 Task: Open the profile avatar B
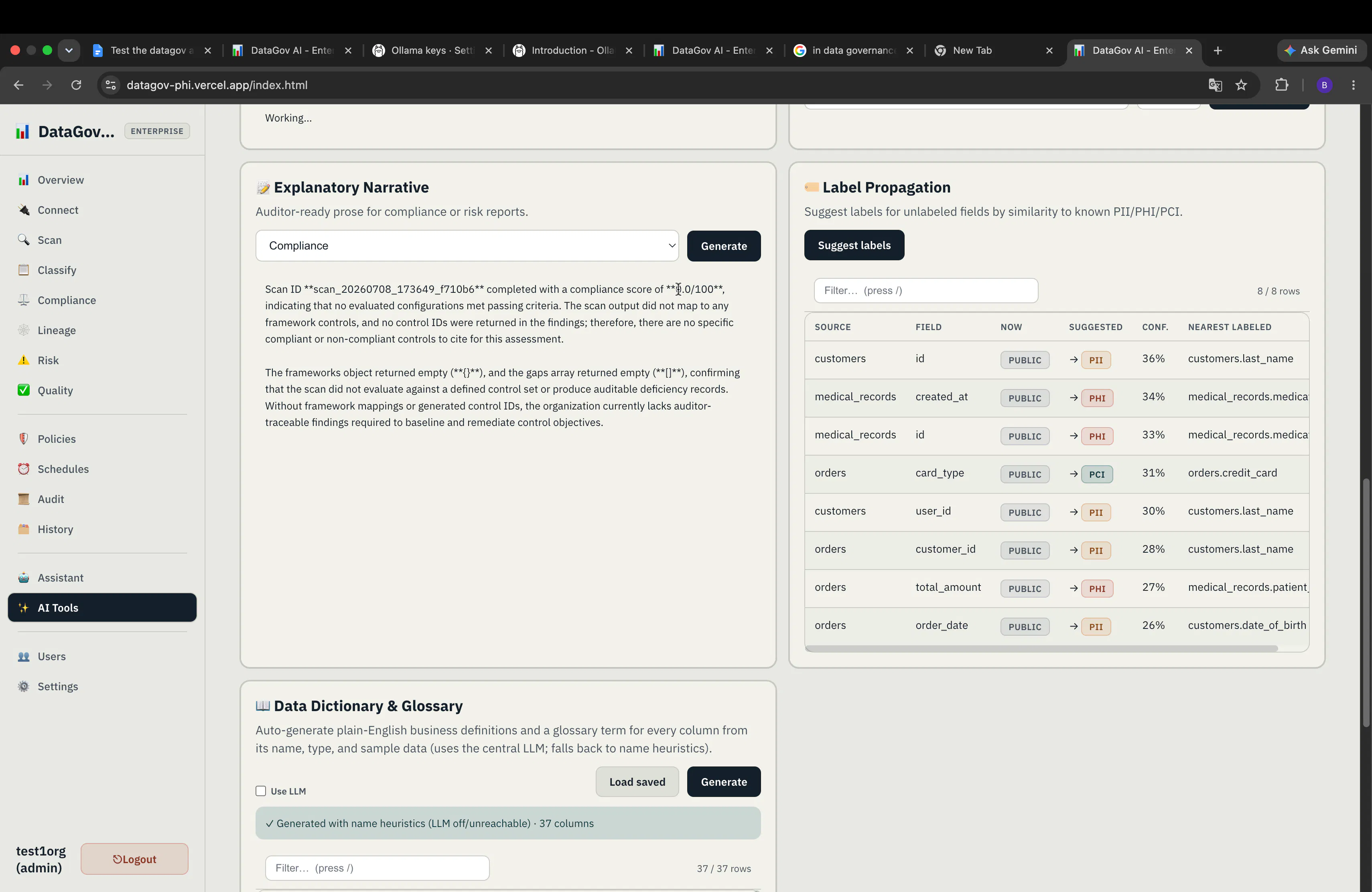[x=1324, y=85]
